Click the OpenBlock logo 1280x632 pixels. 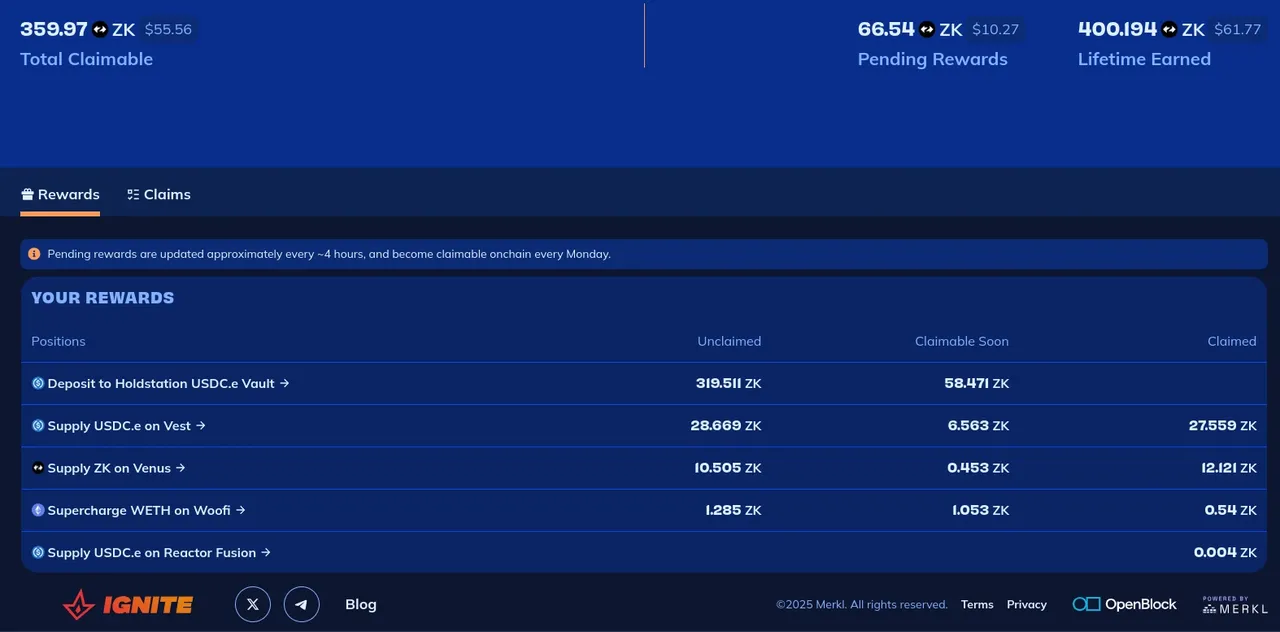point(1125,604)
